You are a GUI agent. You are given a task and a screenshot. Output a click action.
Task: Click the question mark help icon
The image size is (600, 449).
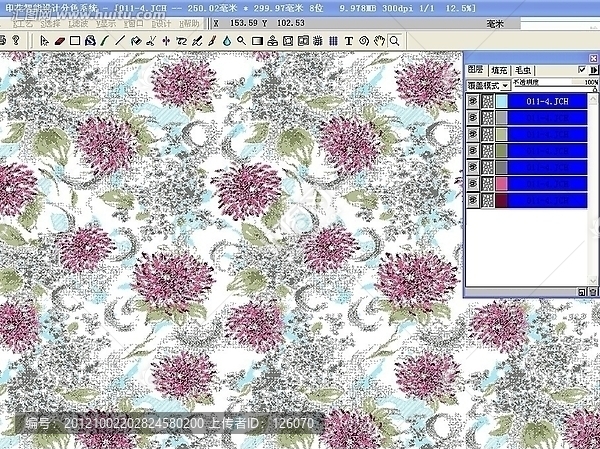click(16, 40)
